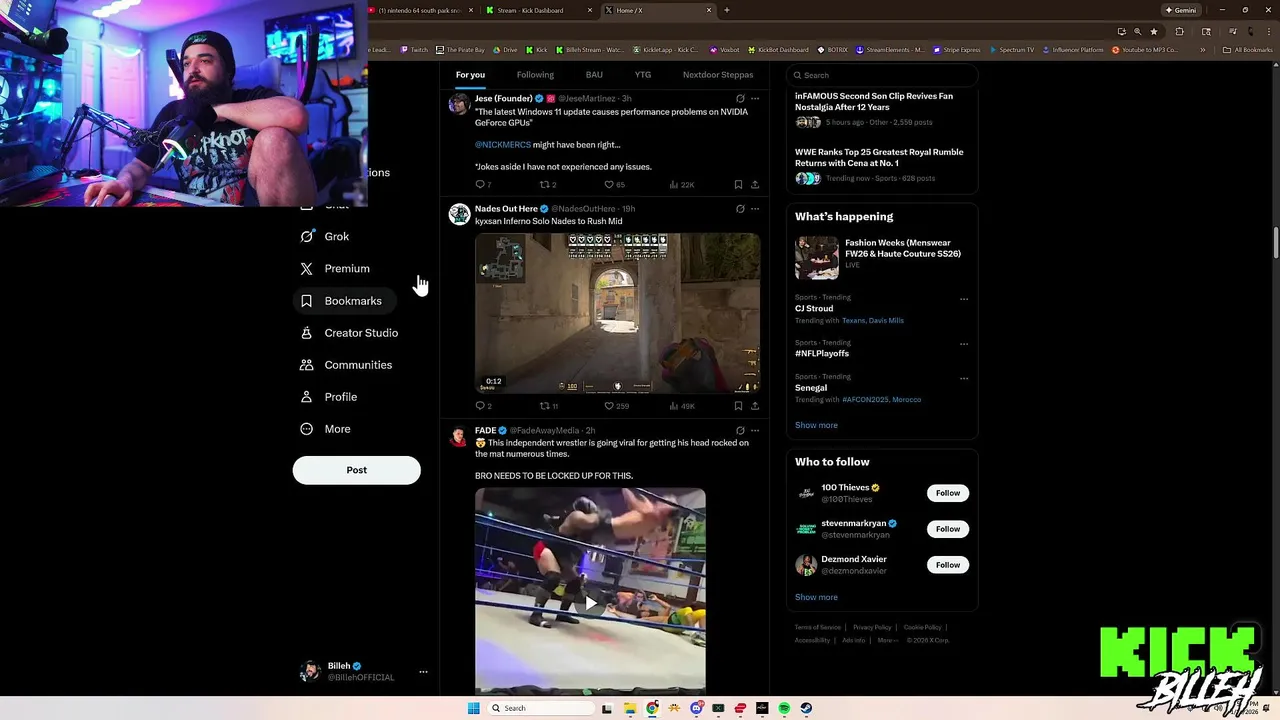Open the KickBot Dashboard bookmark

[777, 50]
